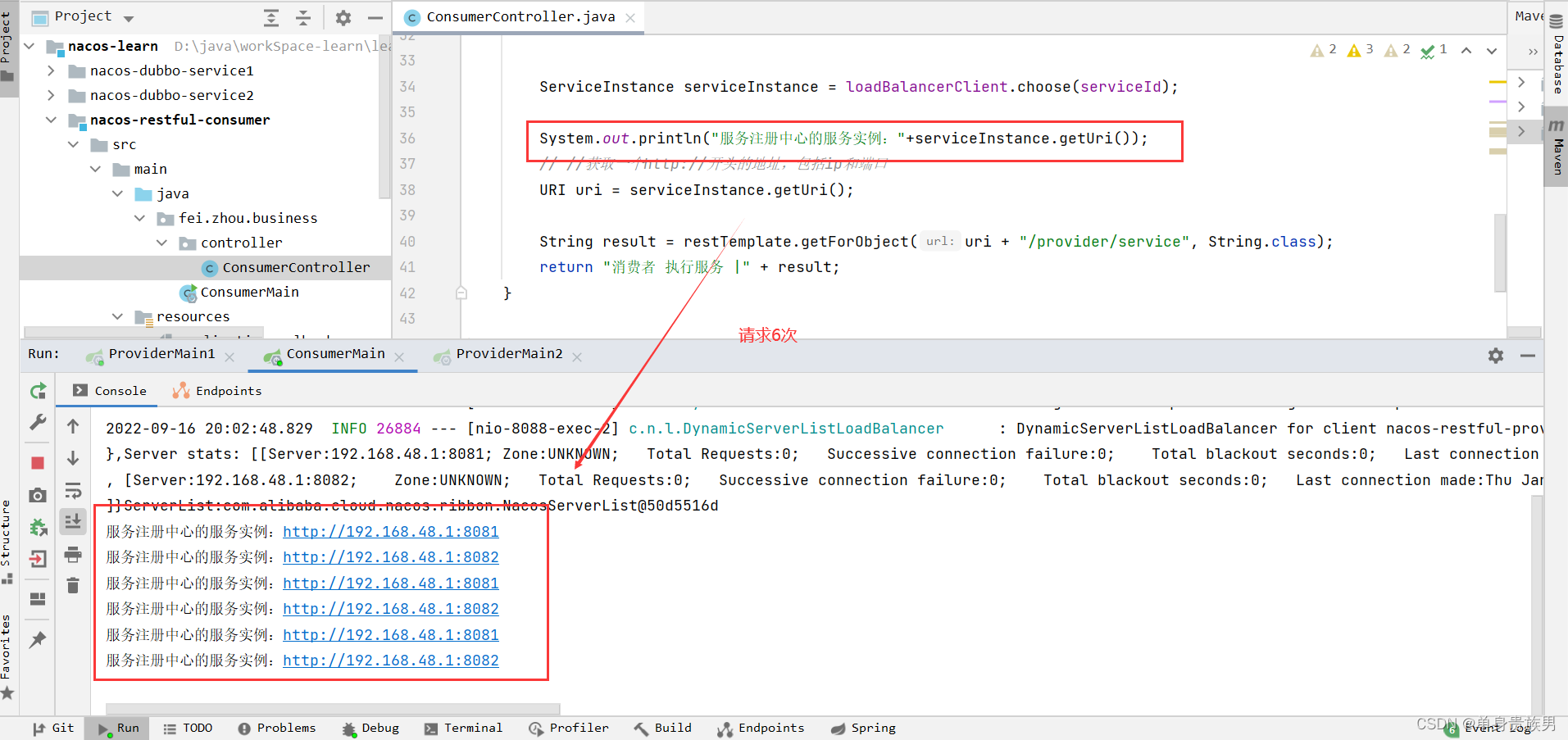The image size is (1568, 740).
Task: Open the Database side panel
Action: click(1557, 54)
